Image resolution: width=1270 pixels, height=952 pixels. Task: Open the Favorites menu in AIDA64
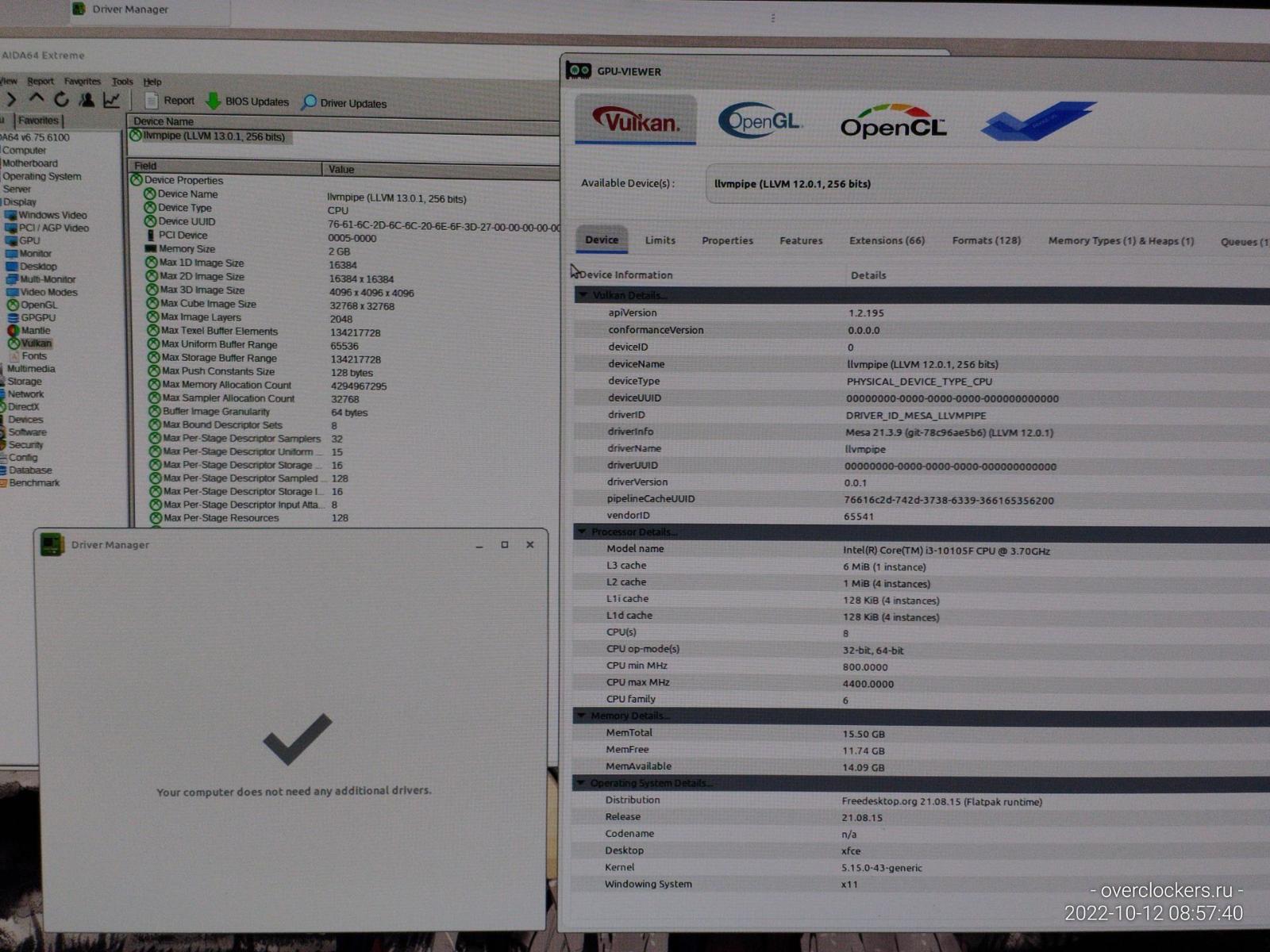click(x=83, y=81)
